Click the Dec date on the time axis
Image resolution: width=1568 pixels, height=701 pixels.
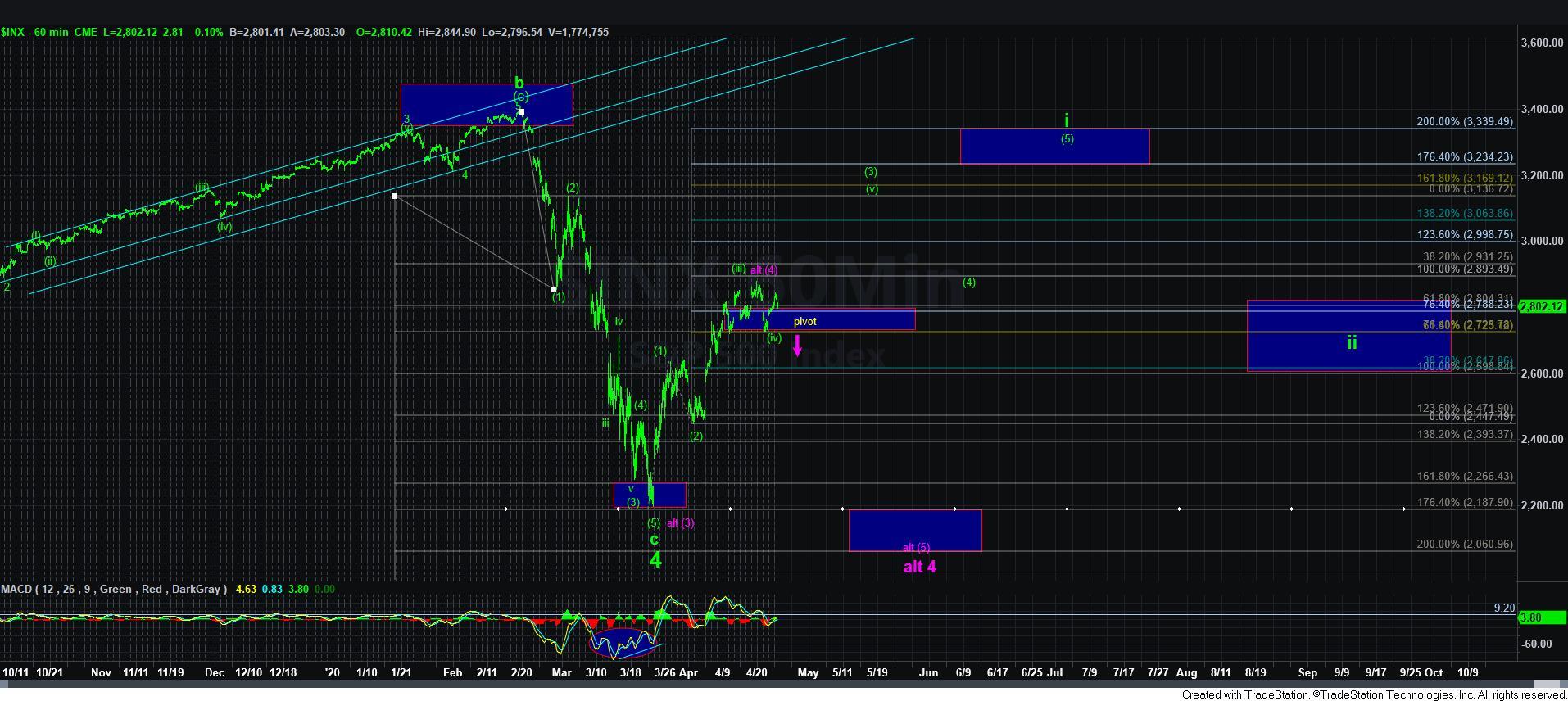[x=215, y=672]
